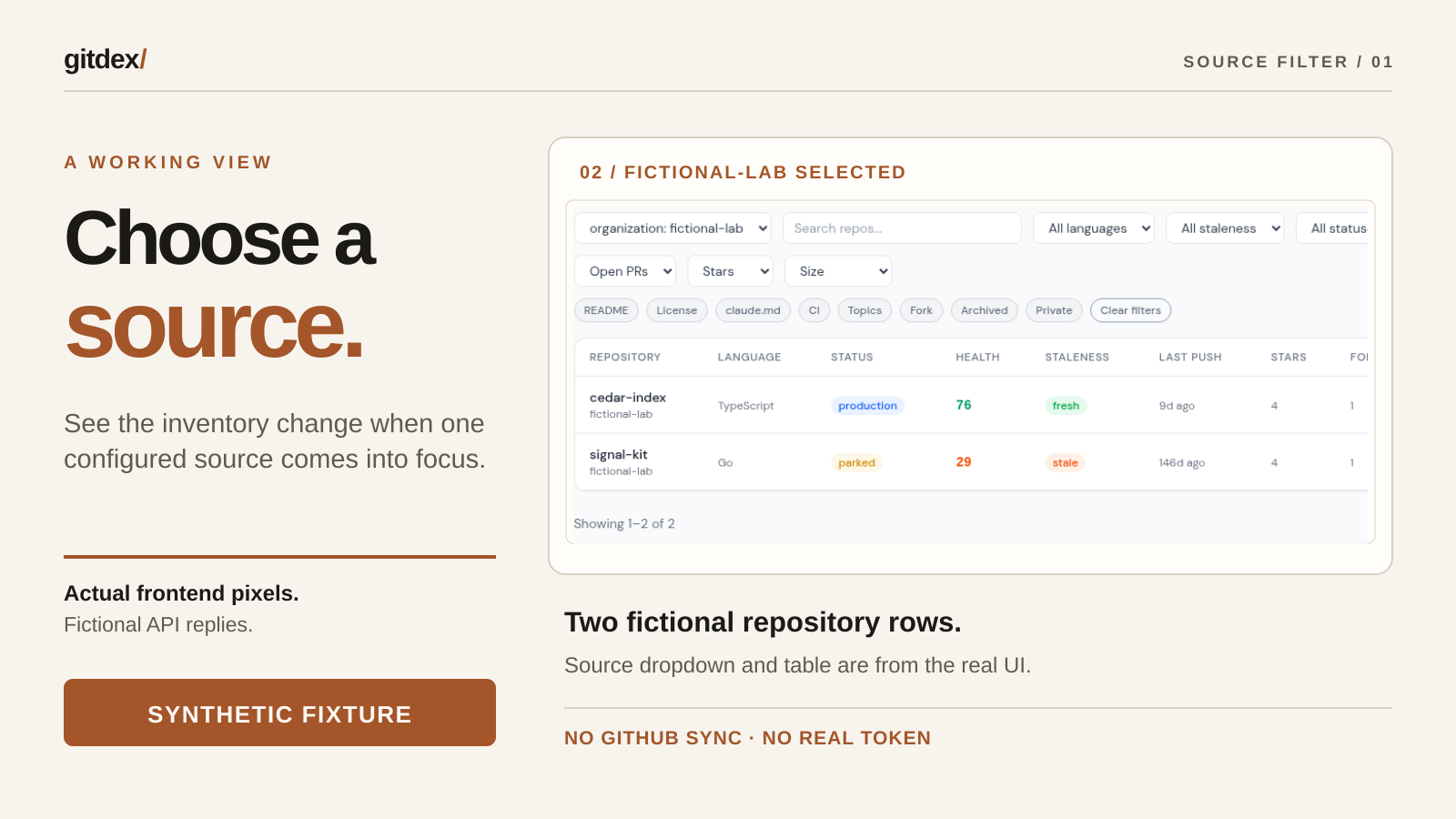
Task: Click the Showing 1–2 of 2 text
Action: point(624,524)
